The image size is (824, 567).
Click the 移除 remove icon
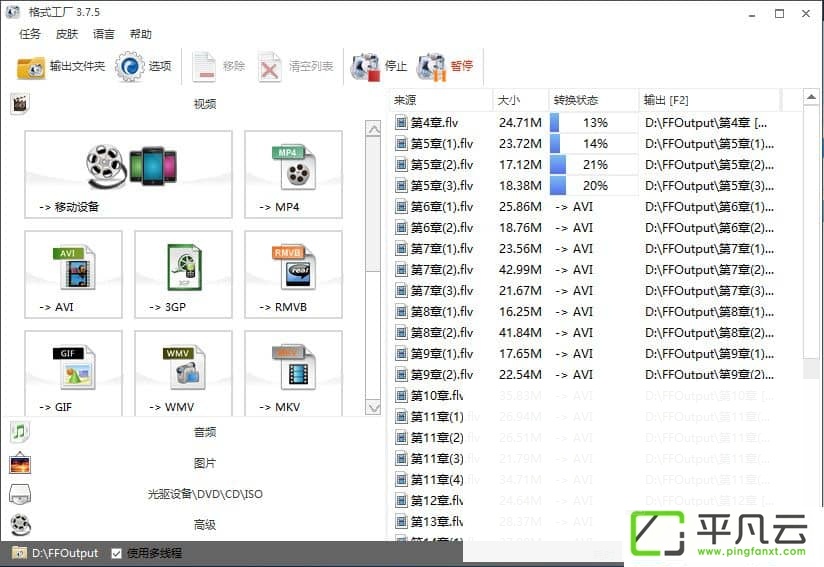(x=204, y=67)
